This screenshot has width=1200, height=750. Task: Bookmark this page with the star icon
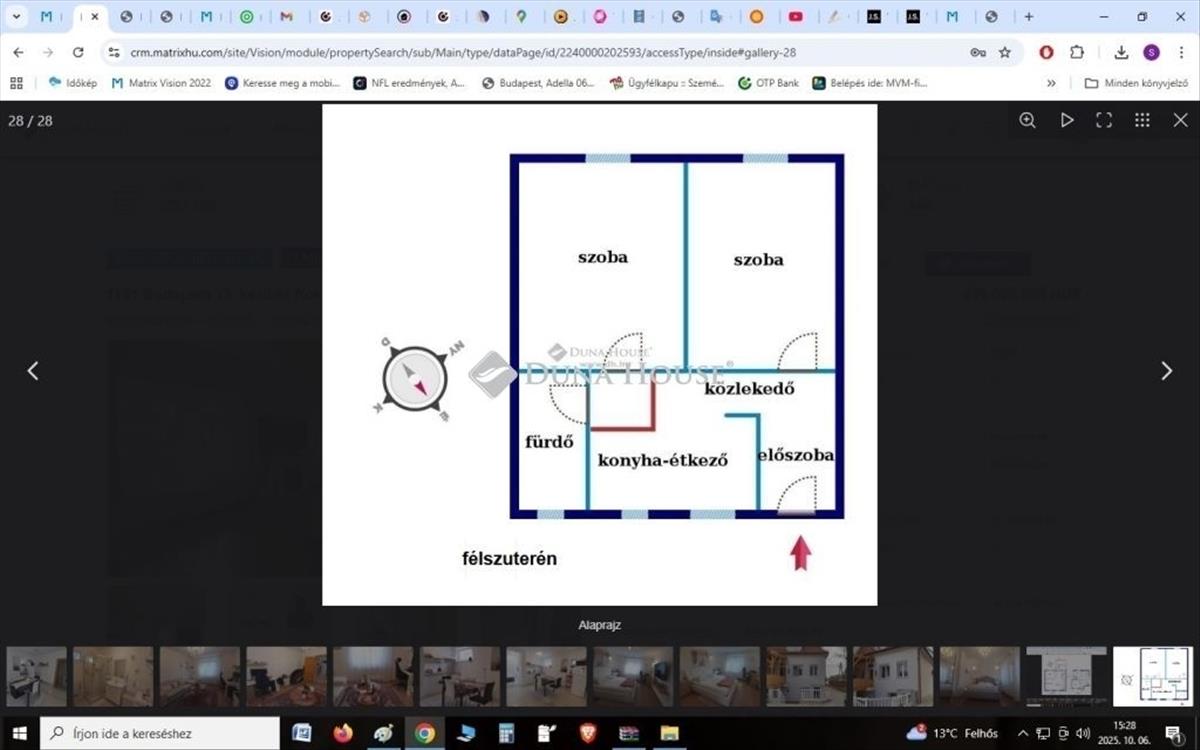1005,52
